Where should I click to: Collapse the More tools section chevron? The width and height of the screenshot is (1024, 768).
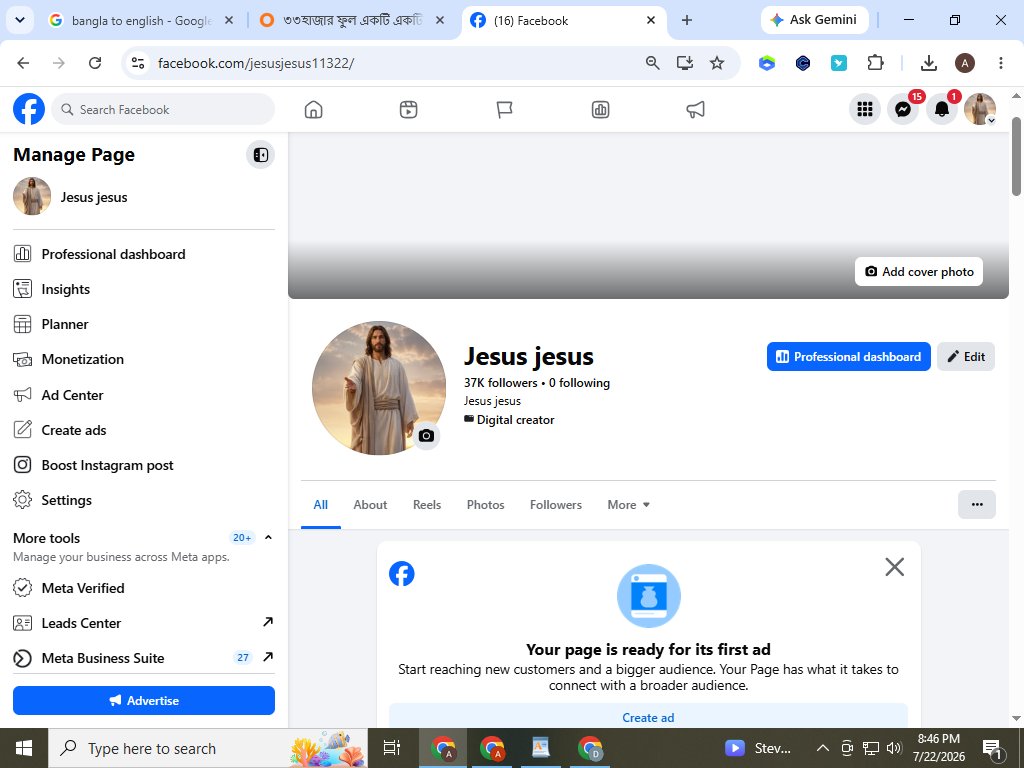point(268,537)
